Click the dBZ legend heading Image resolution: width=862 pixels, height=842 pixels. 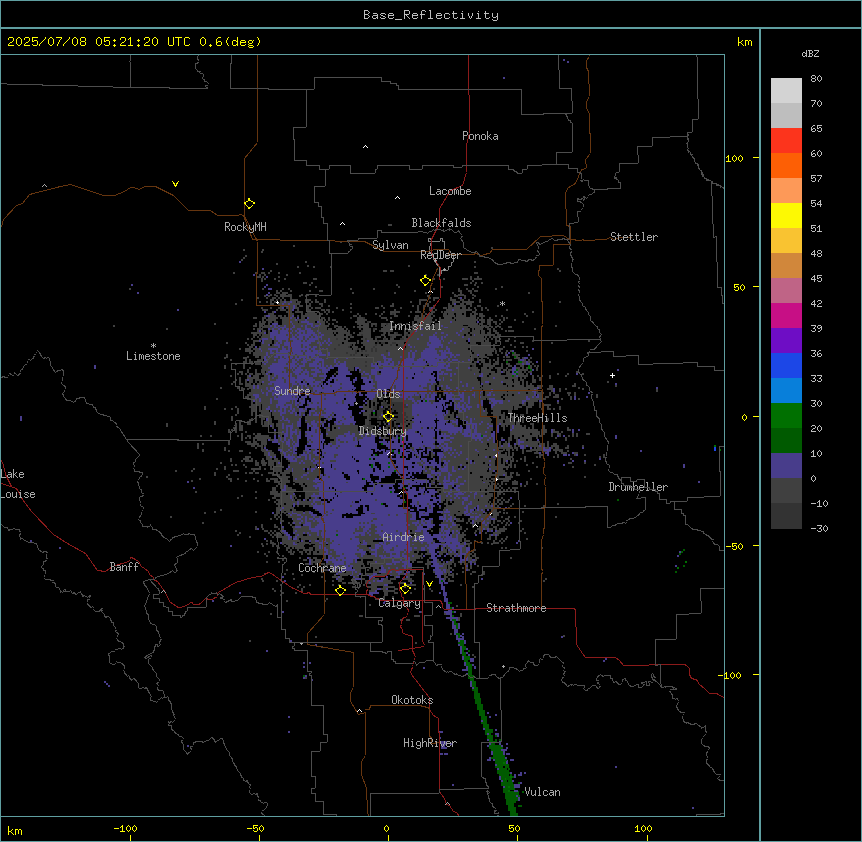810,53
